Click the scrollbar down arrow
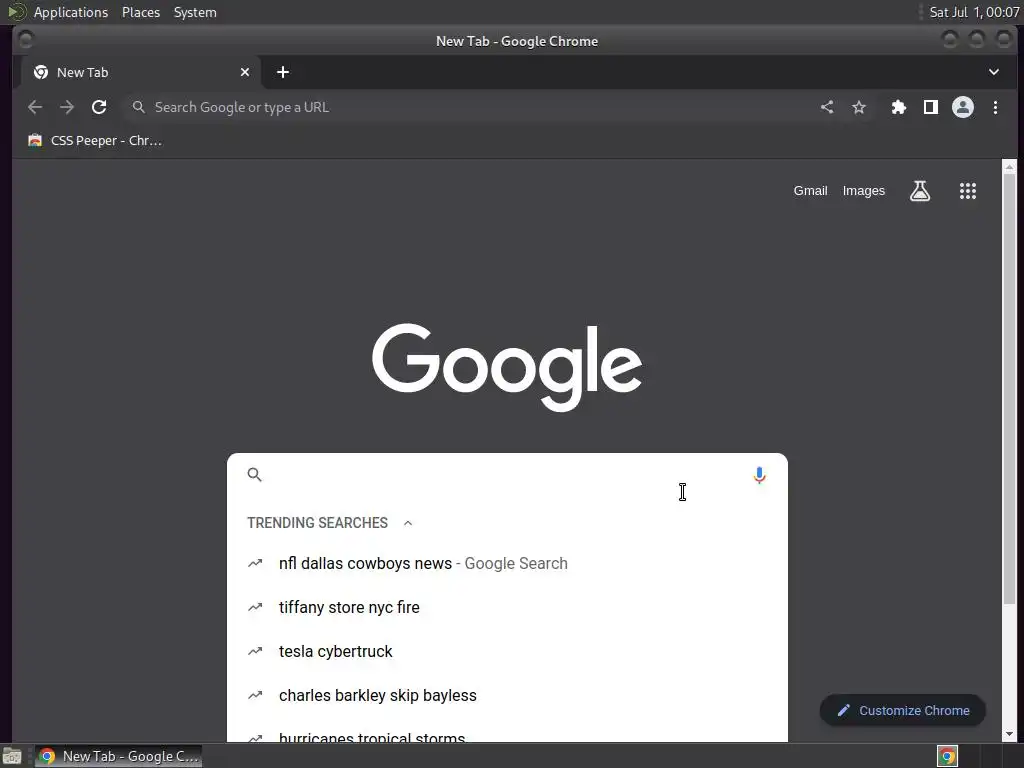 click(1010, 734)
